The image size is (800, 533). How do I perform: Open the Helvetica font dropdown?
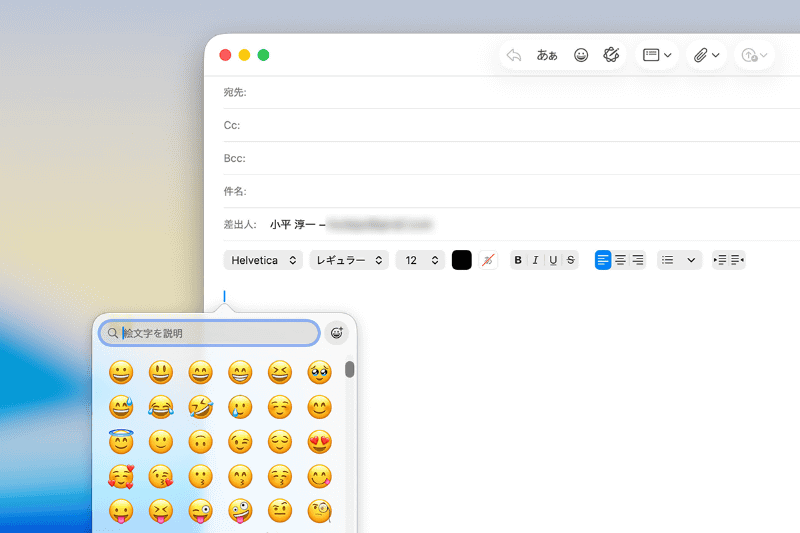pyautogui.click(x=263, y=260)
